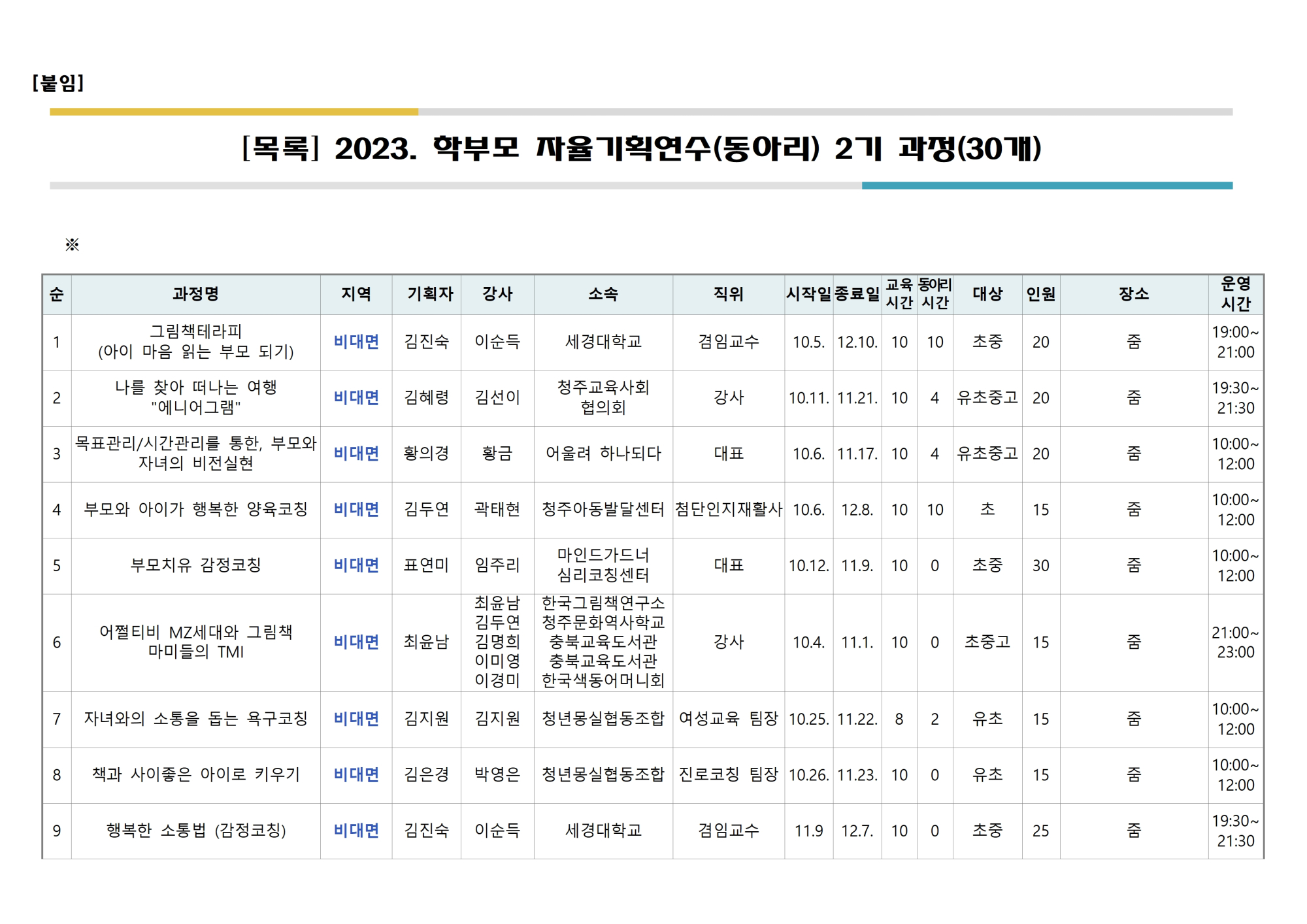The image size is (1307, 924).
Task: Click planner '표연미'
Action: point(427,565)
